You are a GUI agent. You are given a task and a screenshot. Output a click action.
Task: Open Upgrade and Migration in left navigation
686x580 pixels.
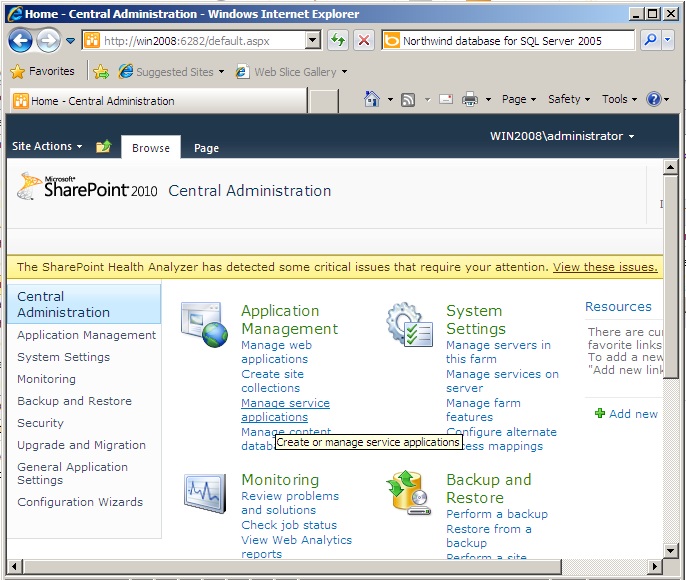click(x=81, y=445)
